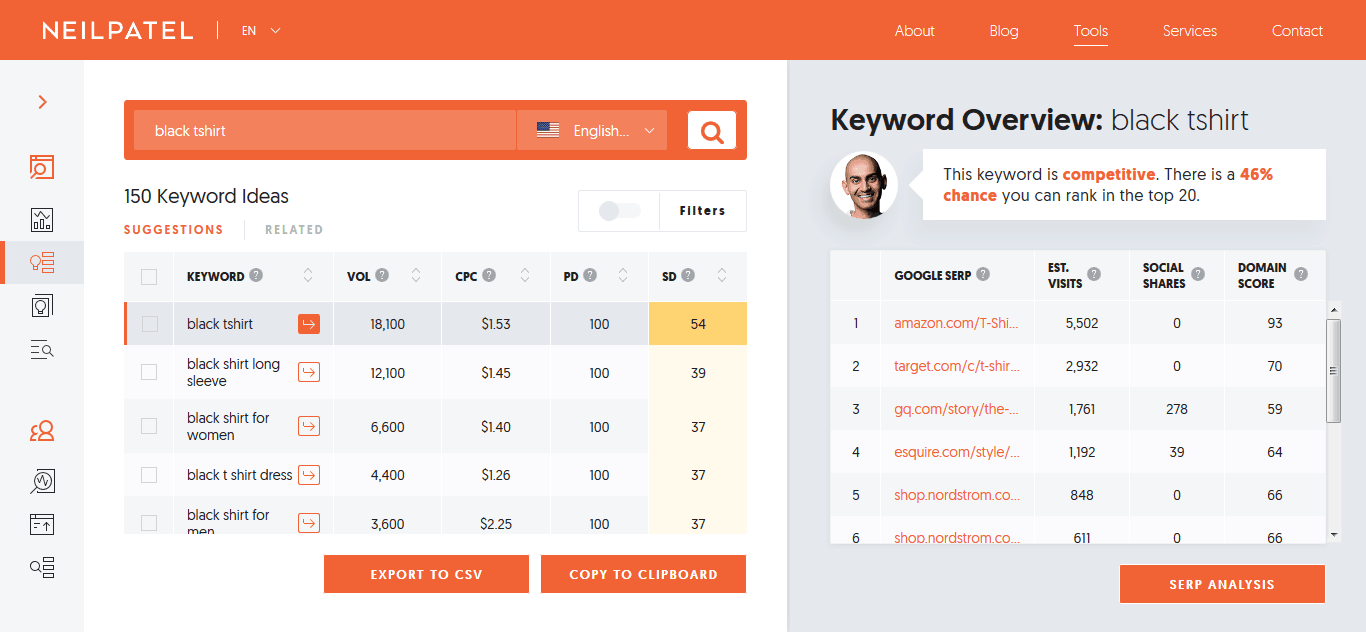Click the SERP table scroll down arrow

click(1333, 535)
